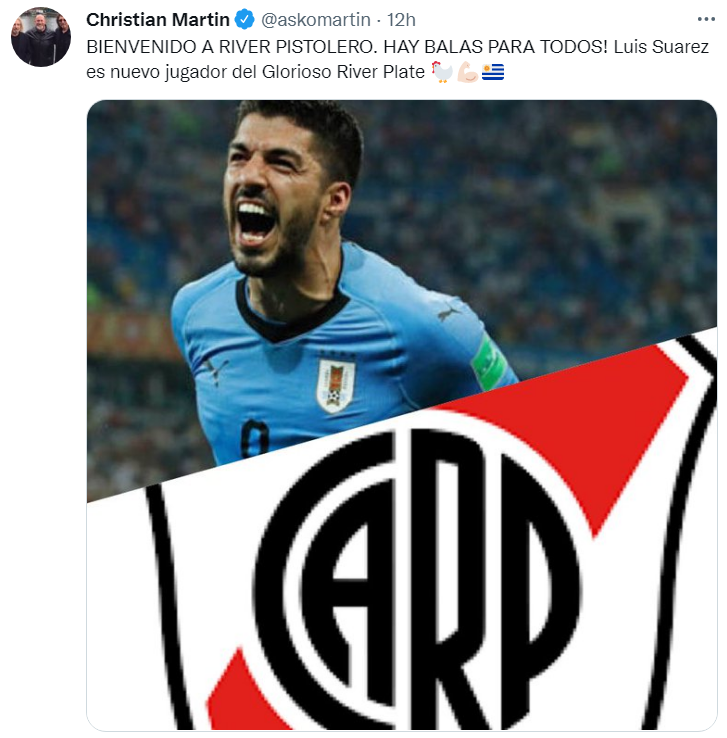Open Christian Martin's round profile avatar
The image size is (727, 738).
pyautogui.click(x=41, y=37)
